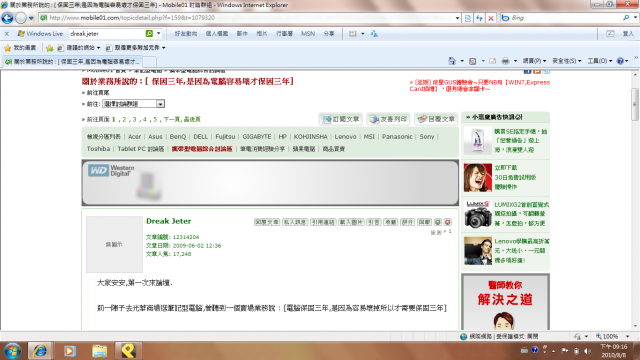The image size is (640, 360).
Task: Click the yellow app icon on taskbar
Action: (x=128, y=351)
